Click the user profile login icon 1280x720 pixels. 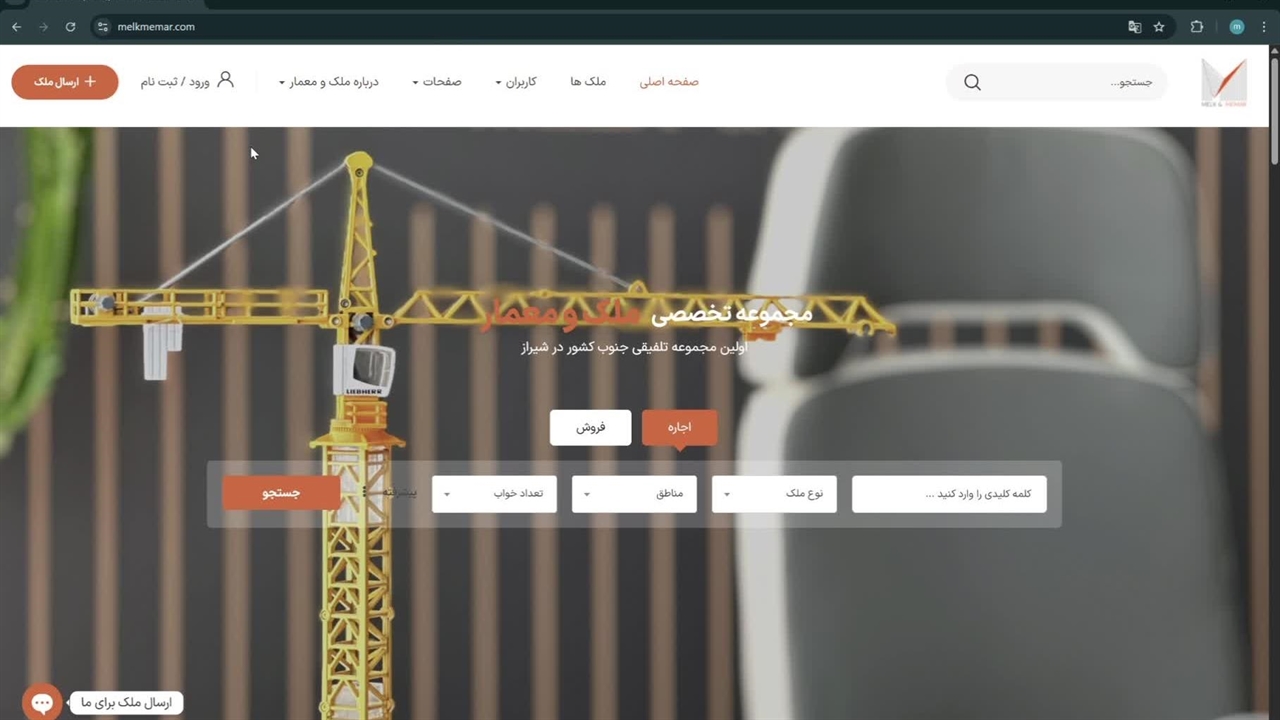pos(225,80)
